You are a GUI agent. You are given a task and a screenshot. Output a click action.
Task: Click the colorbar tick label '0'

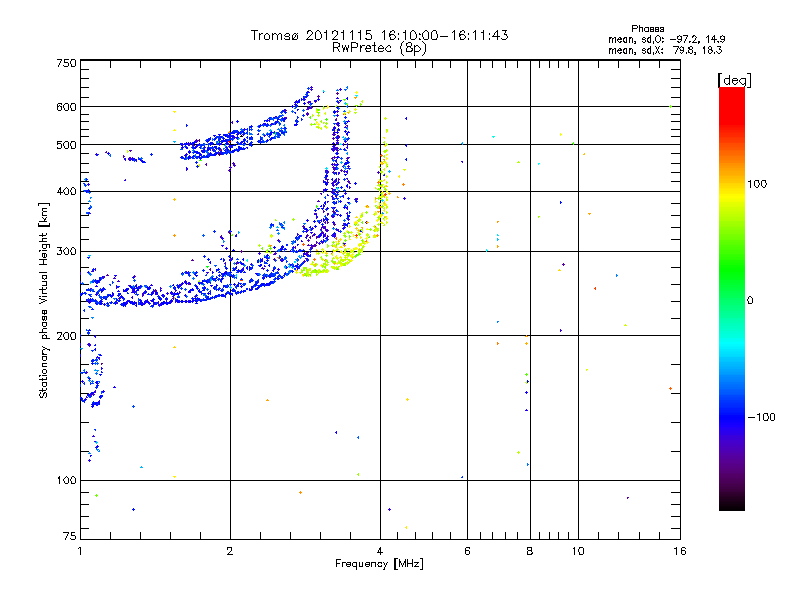pos(750,301)
